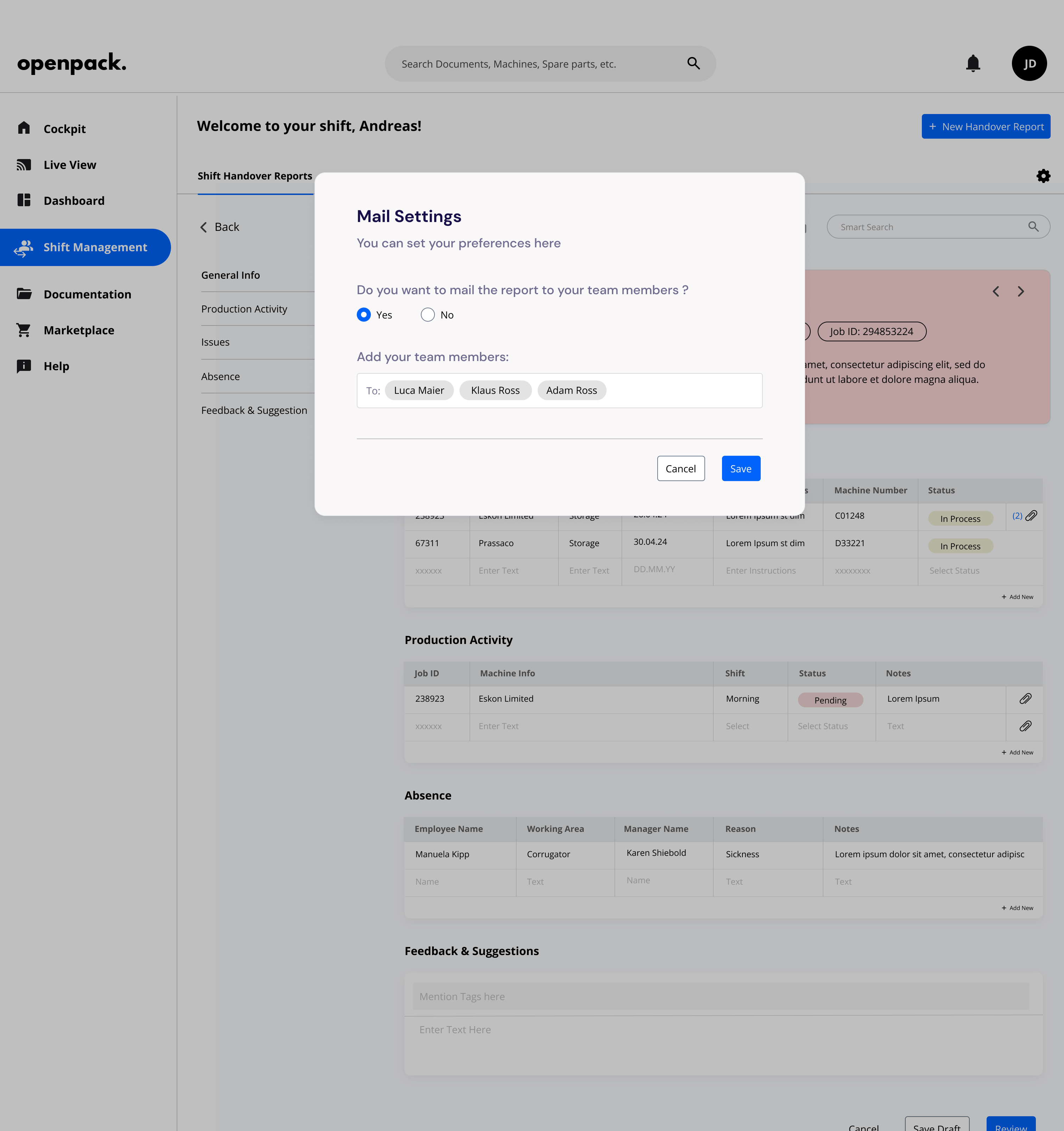Select the Yes radio button
Image resolution: width=1064 pixels, height=1131 pixels.
click(x=363, y=315)
